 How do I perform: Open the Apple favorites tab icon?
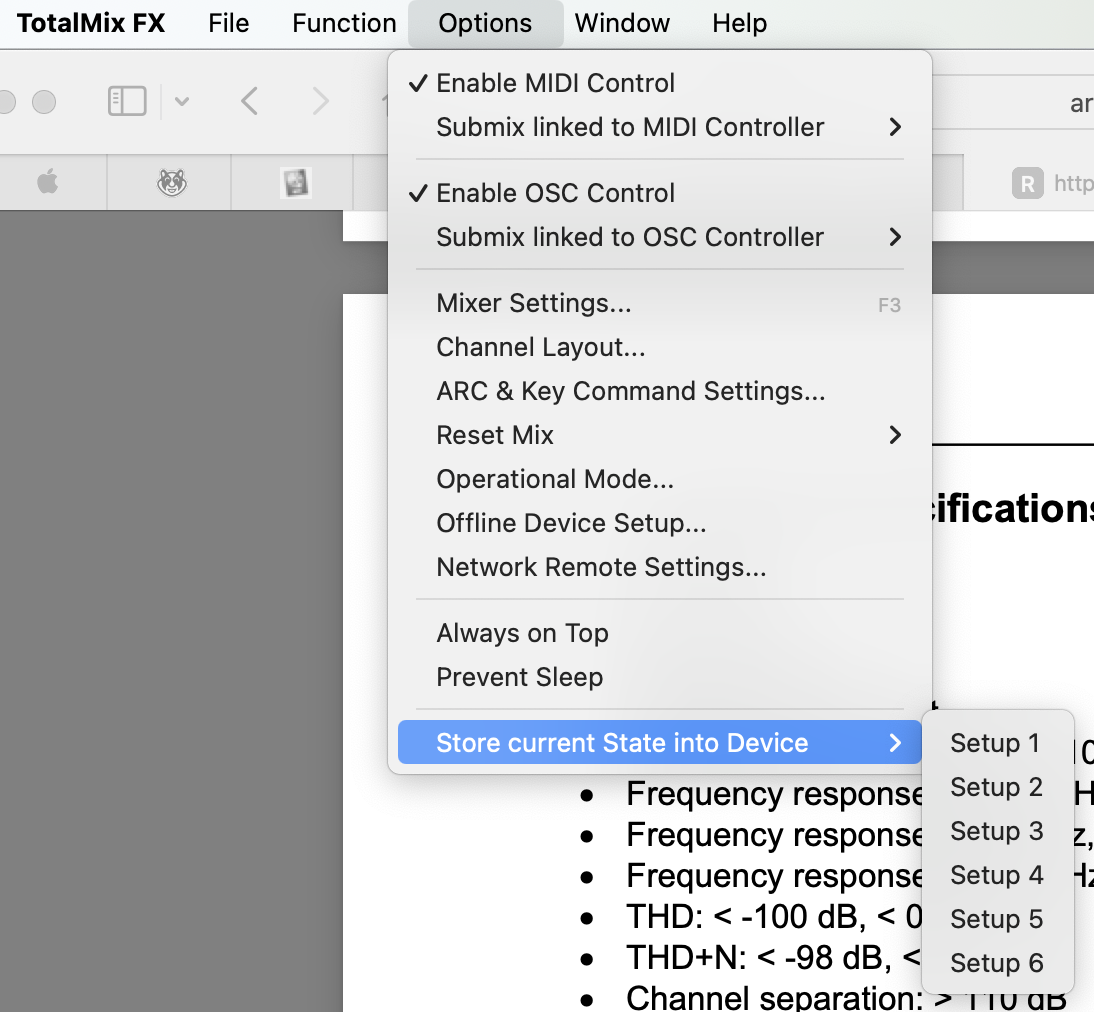point(47,183)
